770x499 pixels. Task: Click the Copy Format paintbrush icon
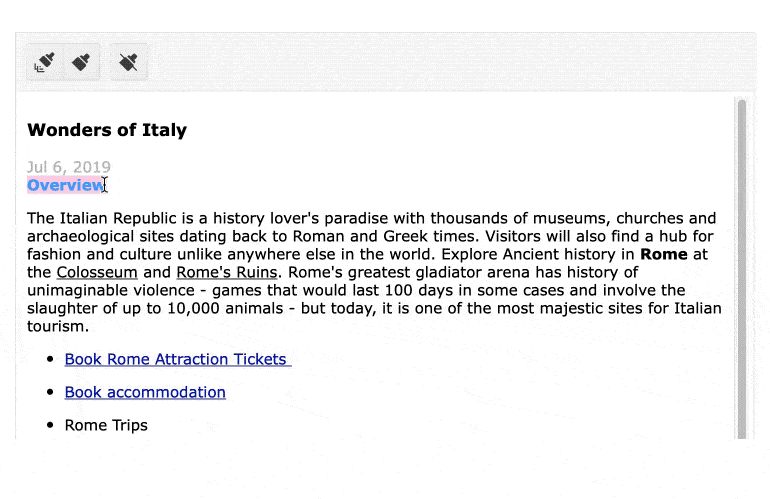coord(44,63)
